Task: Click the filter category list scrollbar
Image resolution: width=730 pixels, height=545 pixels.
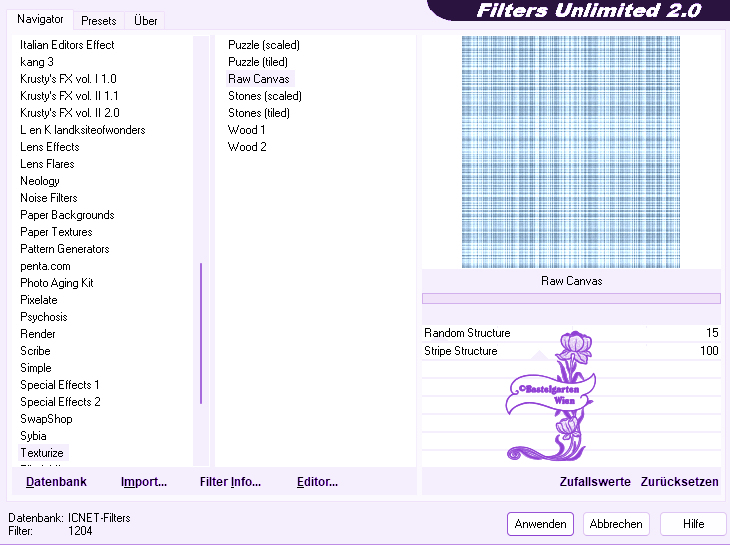Action: [201, 333]
